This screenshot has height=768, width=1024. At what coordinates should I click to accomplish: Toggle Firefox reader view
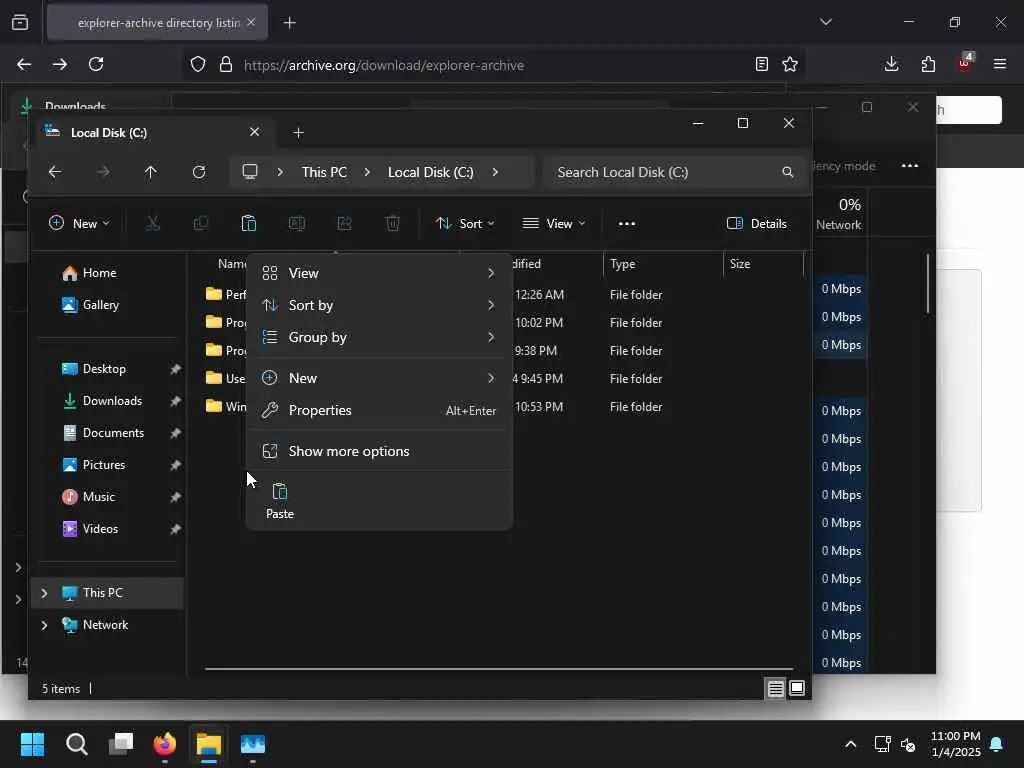click(x=761, y=64)
